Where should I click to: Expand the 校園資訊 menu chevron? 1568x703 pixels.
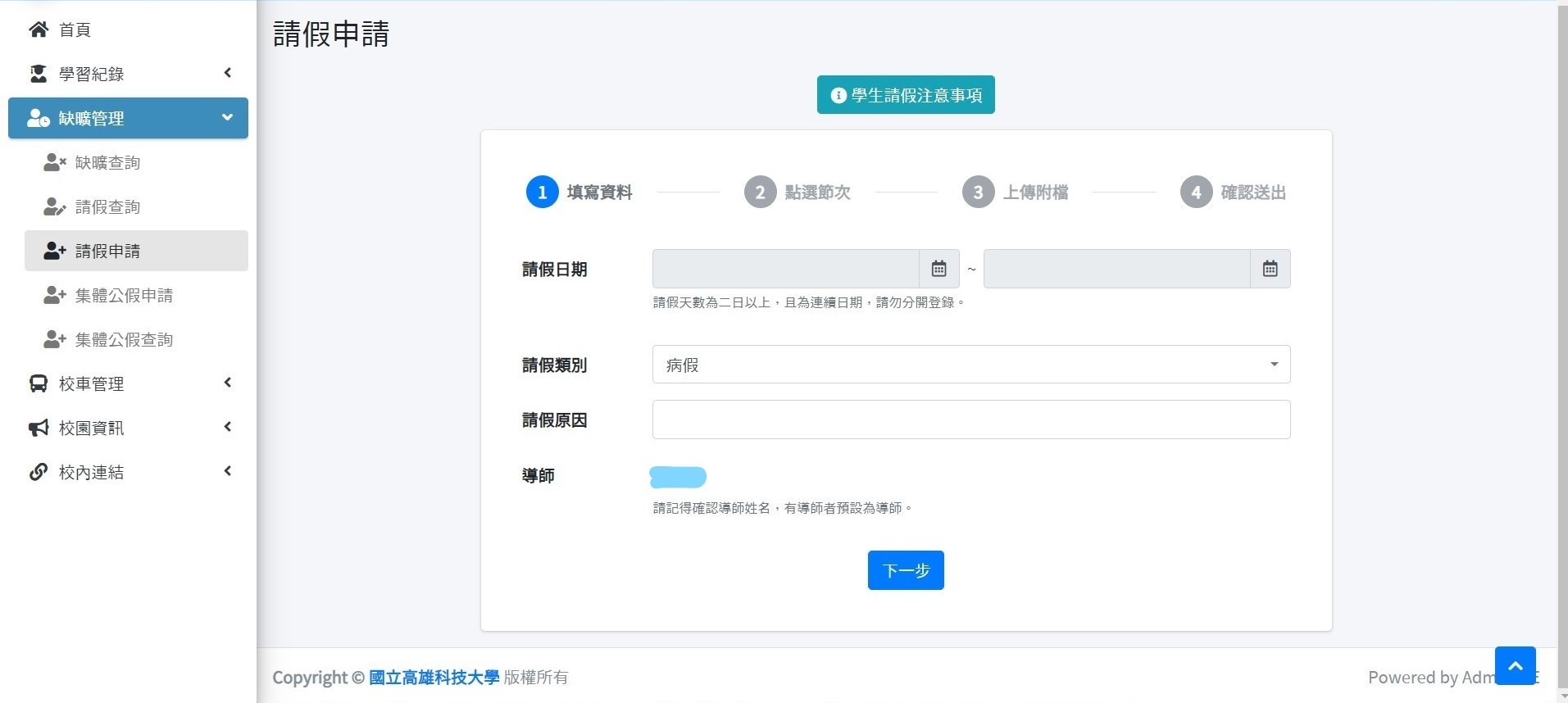click(x=228, y=427)
